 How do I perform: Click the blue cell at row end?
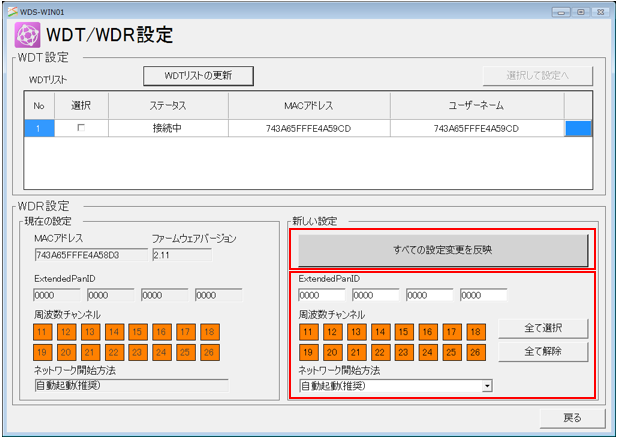578,128
